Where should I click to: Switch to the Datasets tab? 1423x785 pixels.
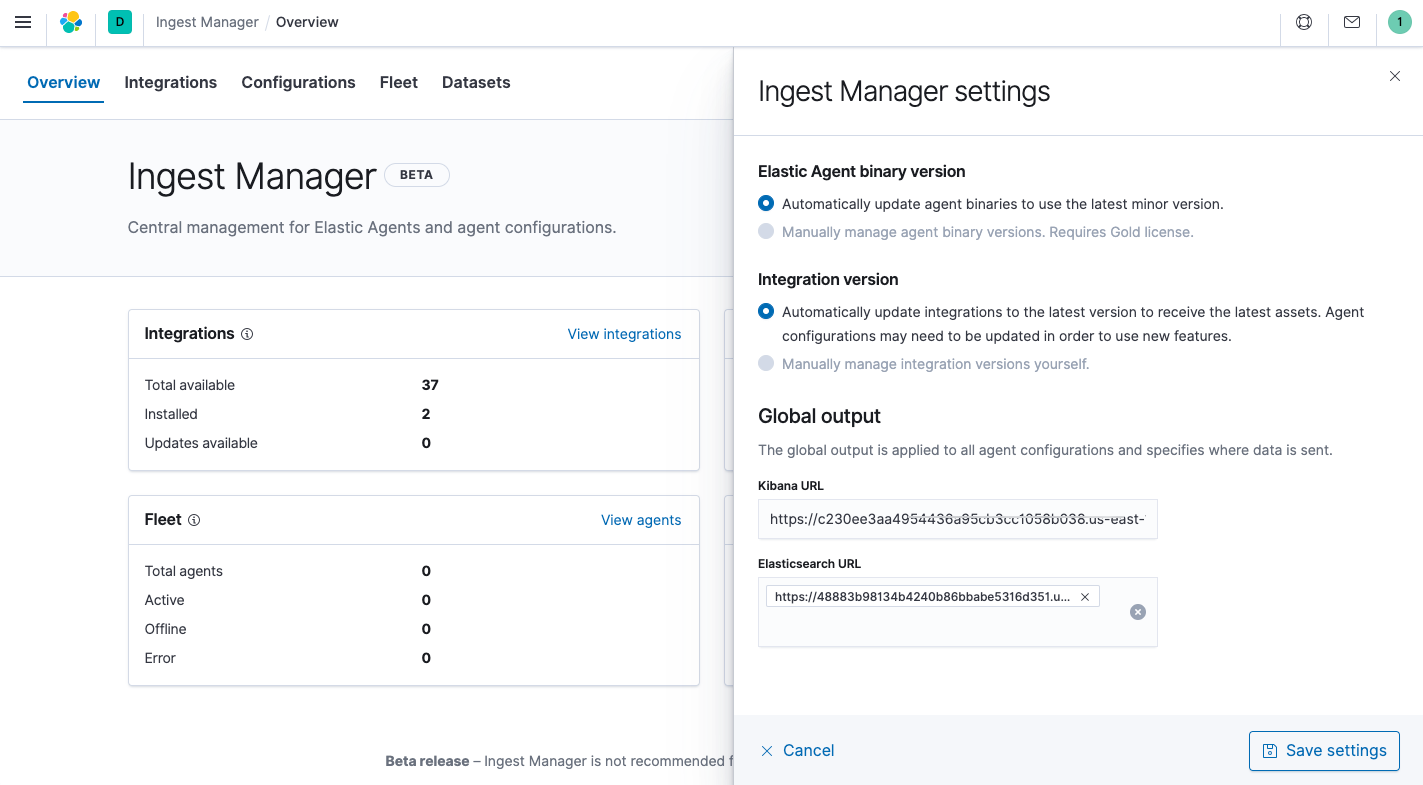pyautogui.click(x=476, y=82)
